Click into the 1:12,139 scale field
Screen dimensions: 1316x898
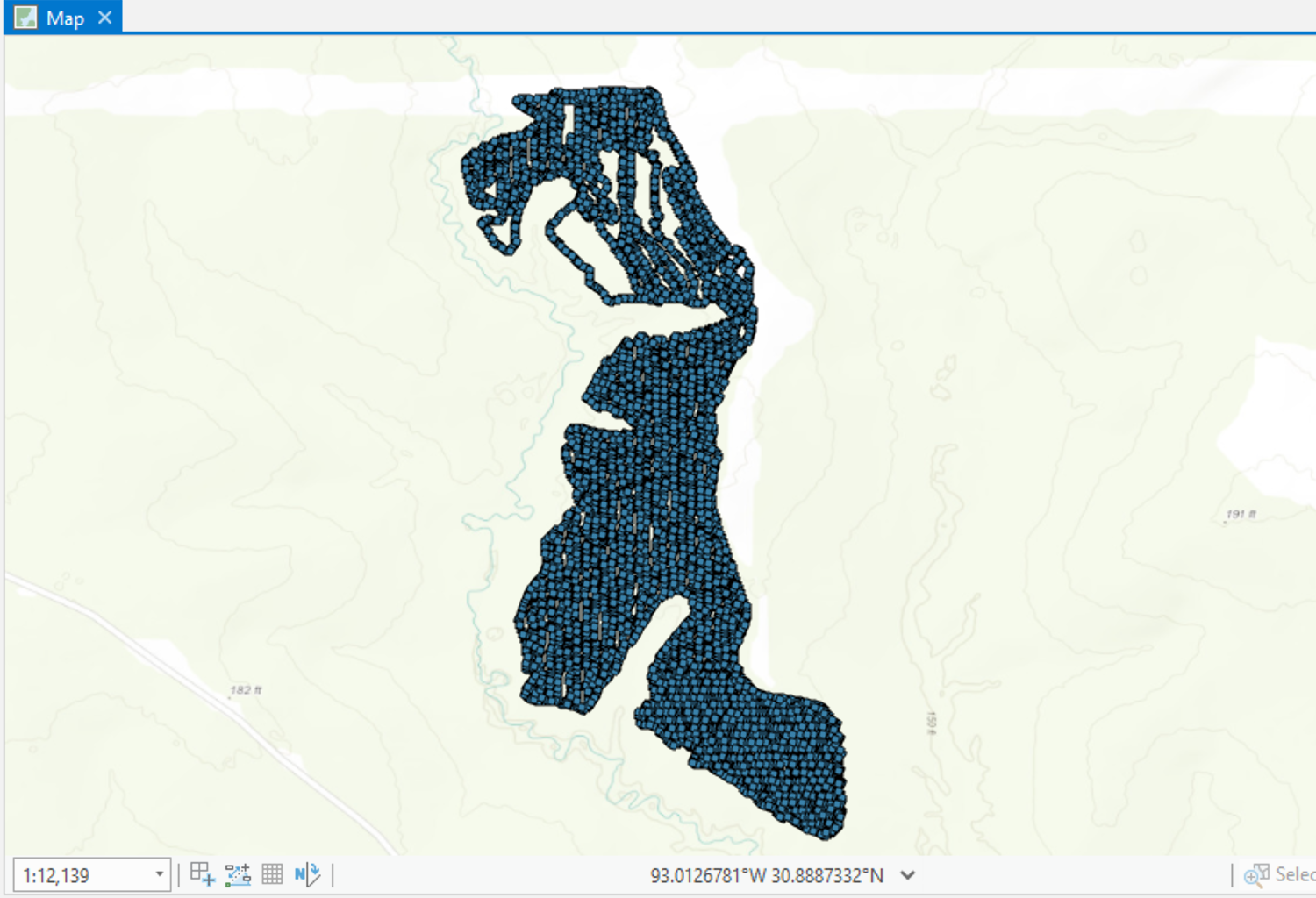79,875
